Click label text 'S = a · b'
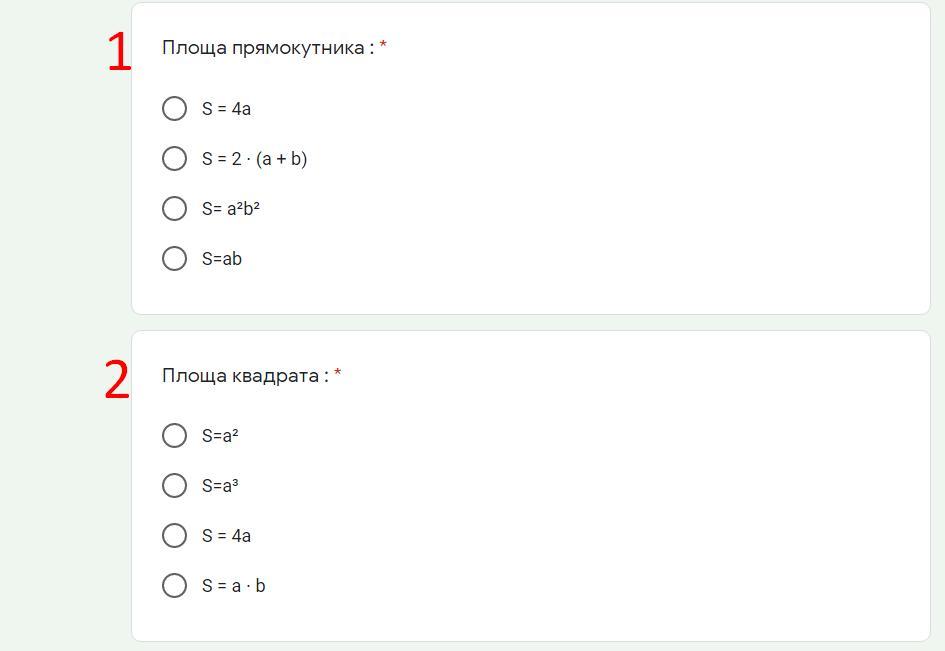The width and height of the screenshot is (945, 651). coord(233,586)
